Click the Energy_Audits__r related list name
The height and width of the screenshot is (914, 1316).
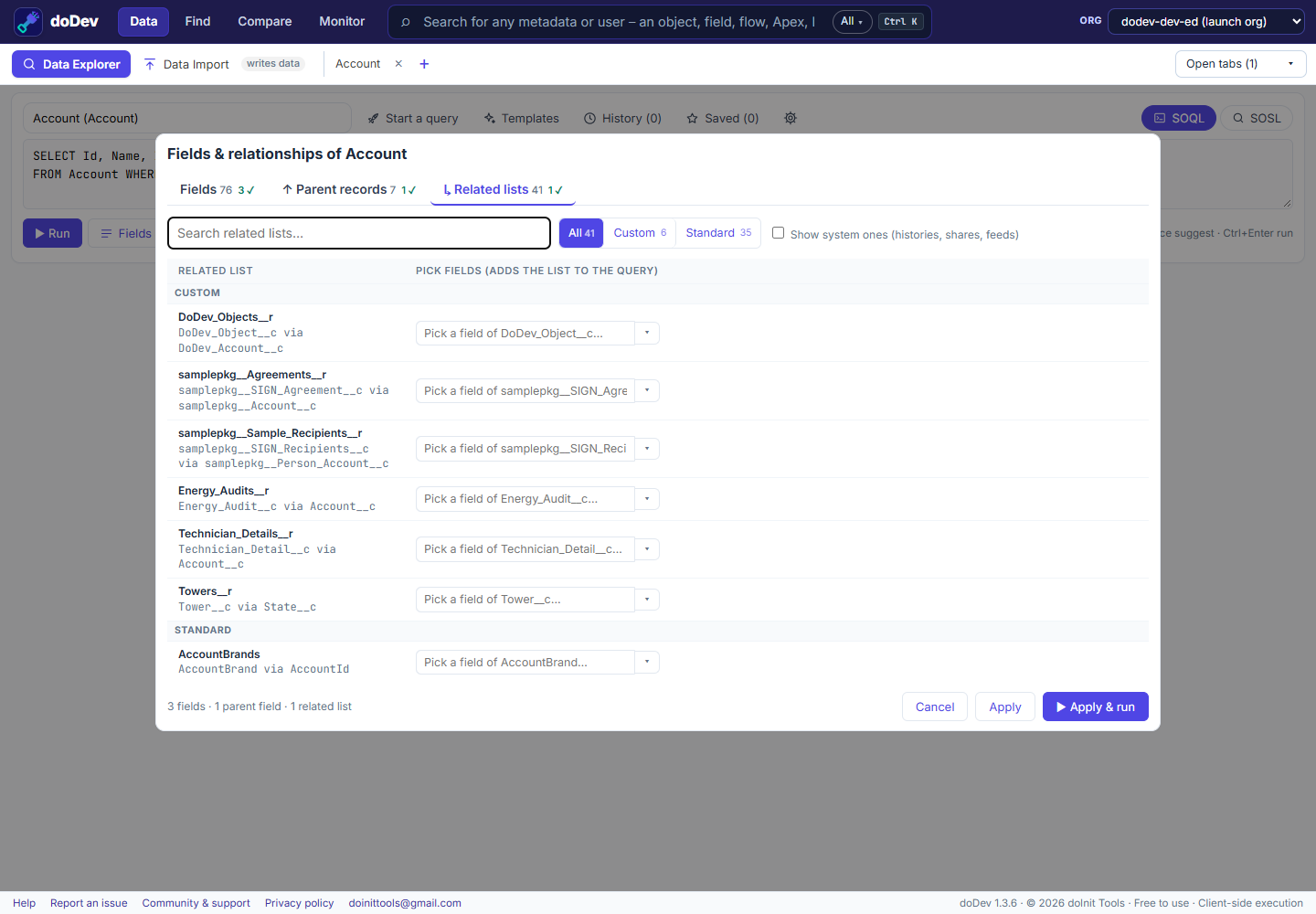pyautogui.click(x=223, y=491)
